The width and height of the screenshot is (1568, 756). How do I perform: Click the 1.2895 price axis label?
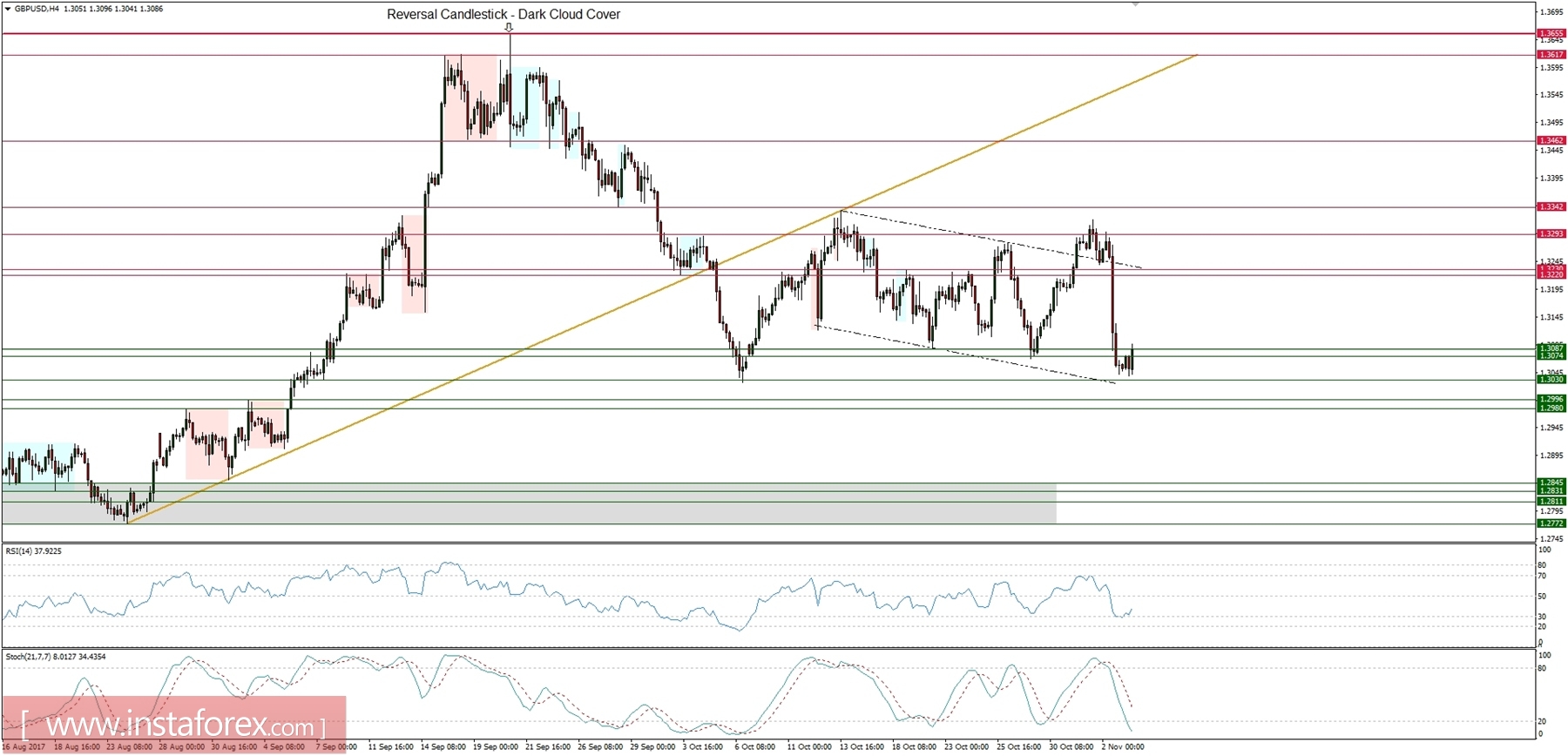1551,456
